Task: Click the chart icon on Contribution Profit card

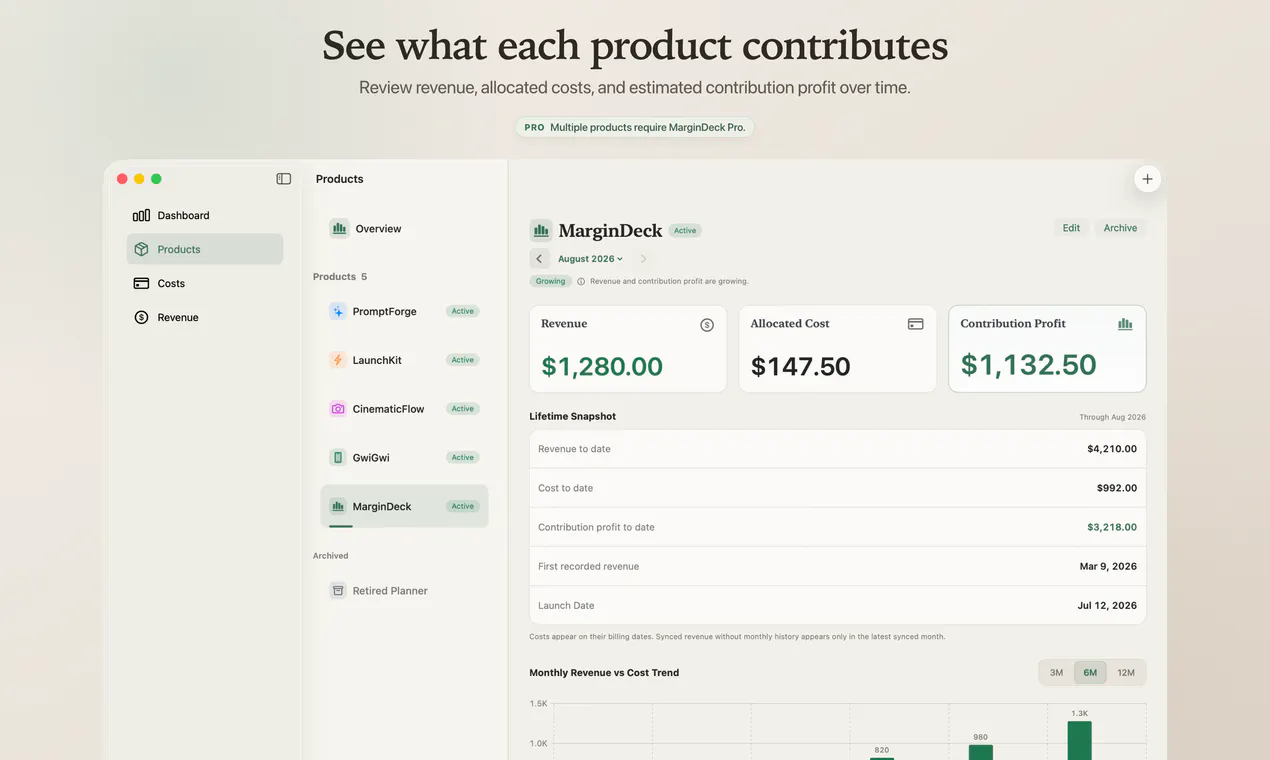Action: [1125, 324]
